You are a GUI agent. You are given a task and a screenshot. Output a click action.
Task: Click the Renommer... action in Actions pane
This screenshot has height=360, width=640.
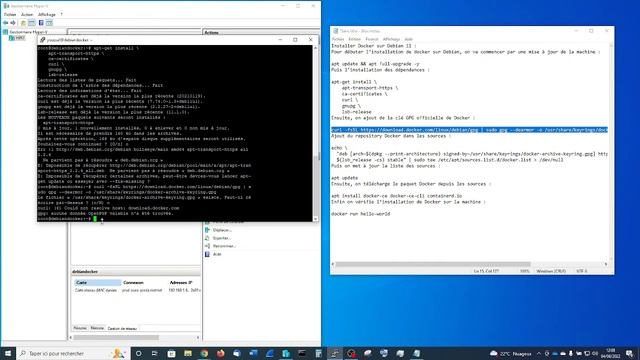click(x=224, y=246)
